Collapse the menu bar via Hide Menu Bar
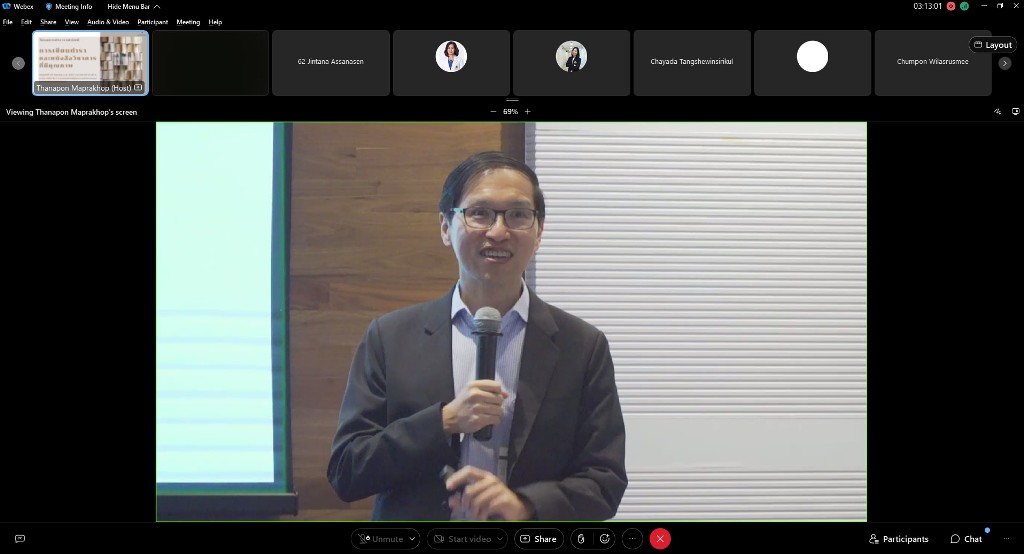Screen dimensions: 1024x554 133,6
